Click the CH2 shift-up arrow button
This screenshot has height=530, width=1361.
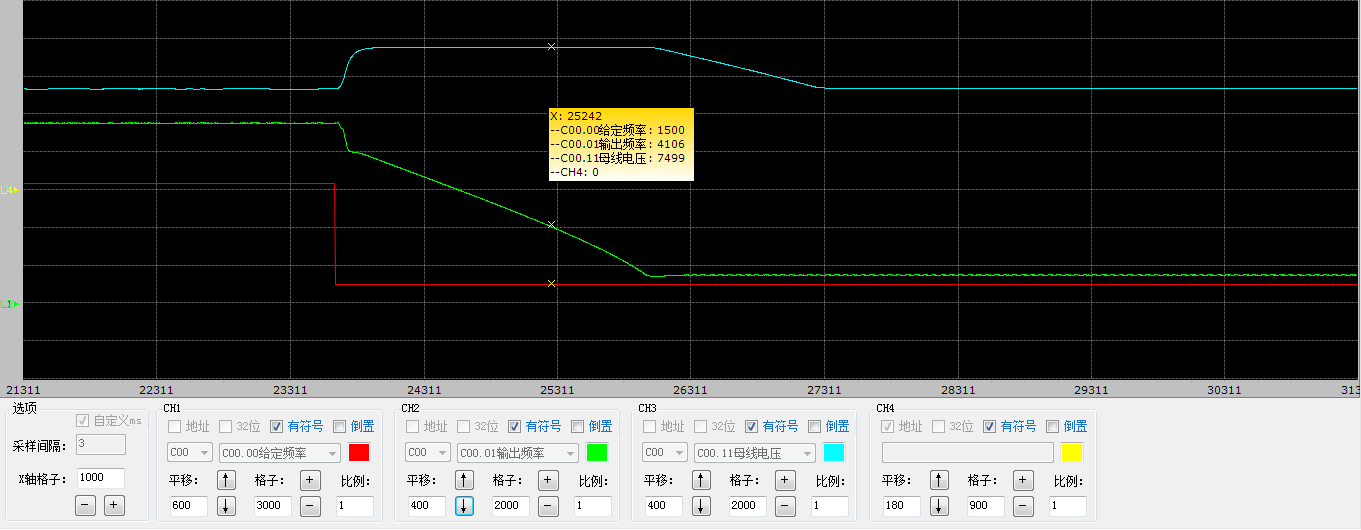click(465, 480)
